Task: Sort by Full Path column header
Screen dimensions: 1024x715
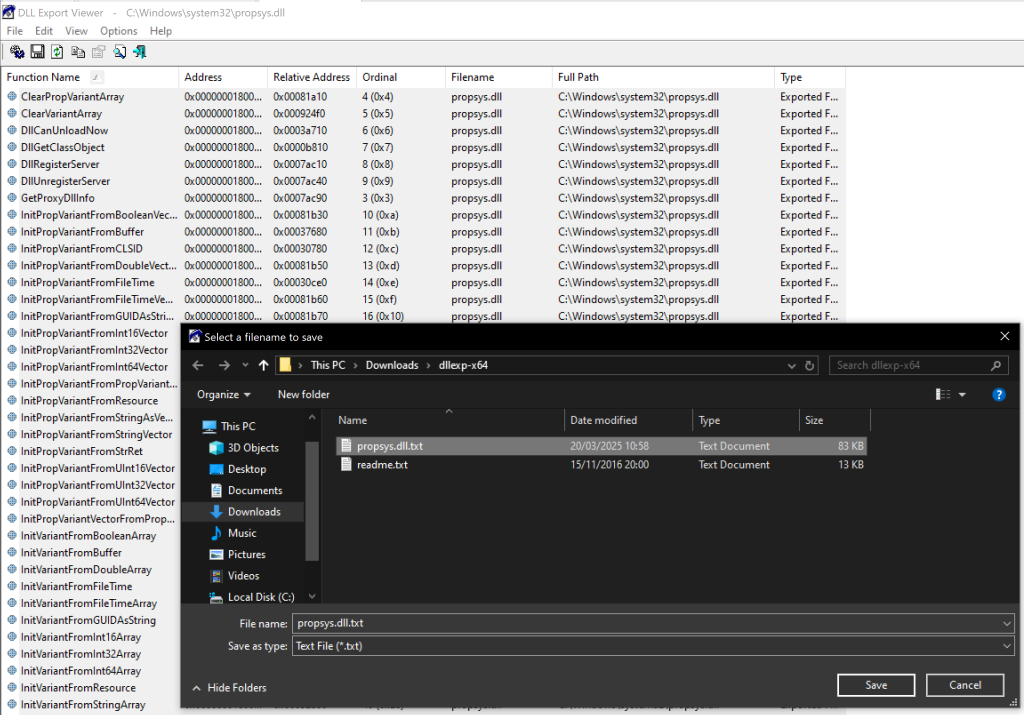Action: [663, 77]
